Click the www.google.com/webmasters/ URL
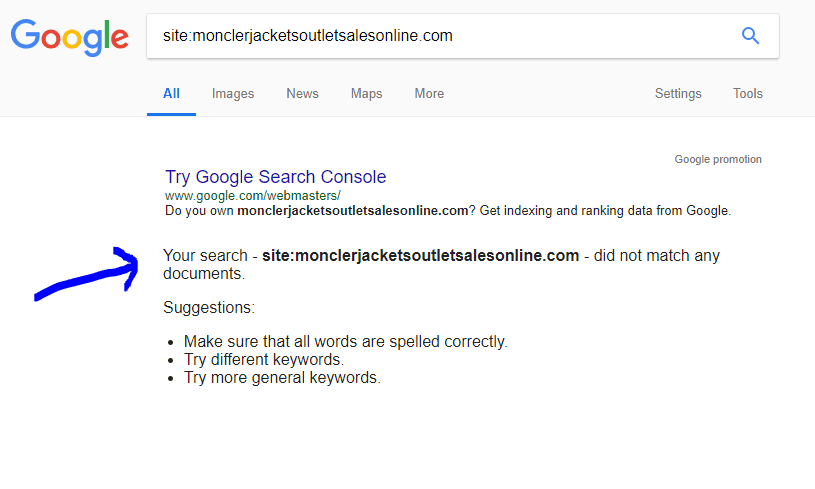 [253, 195]
